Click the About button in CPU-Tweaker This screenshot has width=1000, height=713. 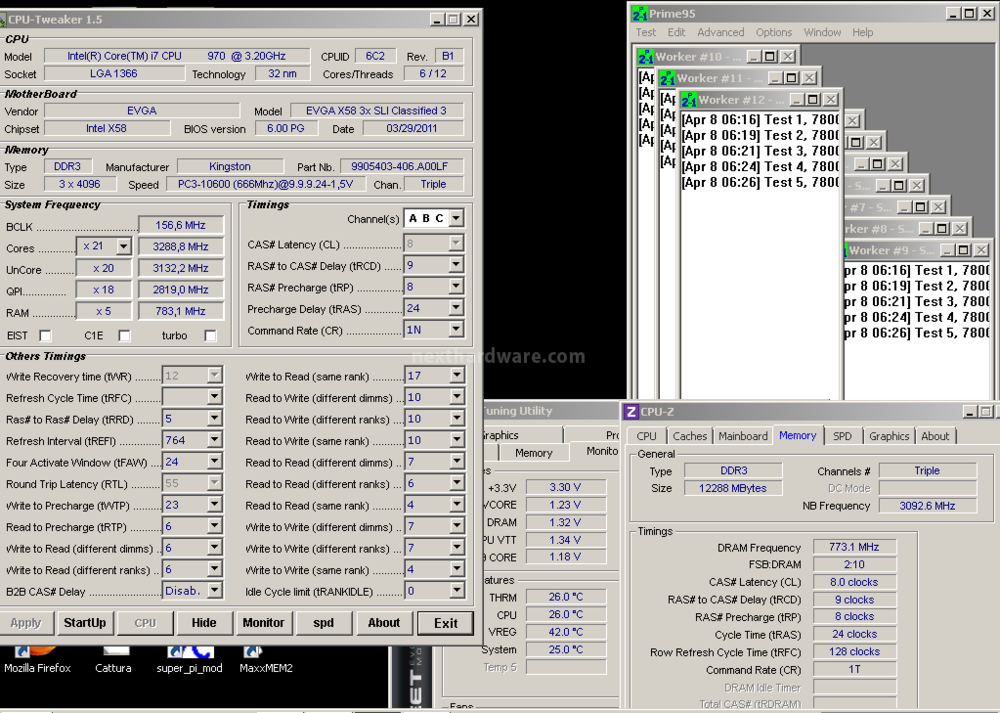coord(383,623)
